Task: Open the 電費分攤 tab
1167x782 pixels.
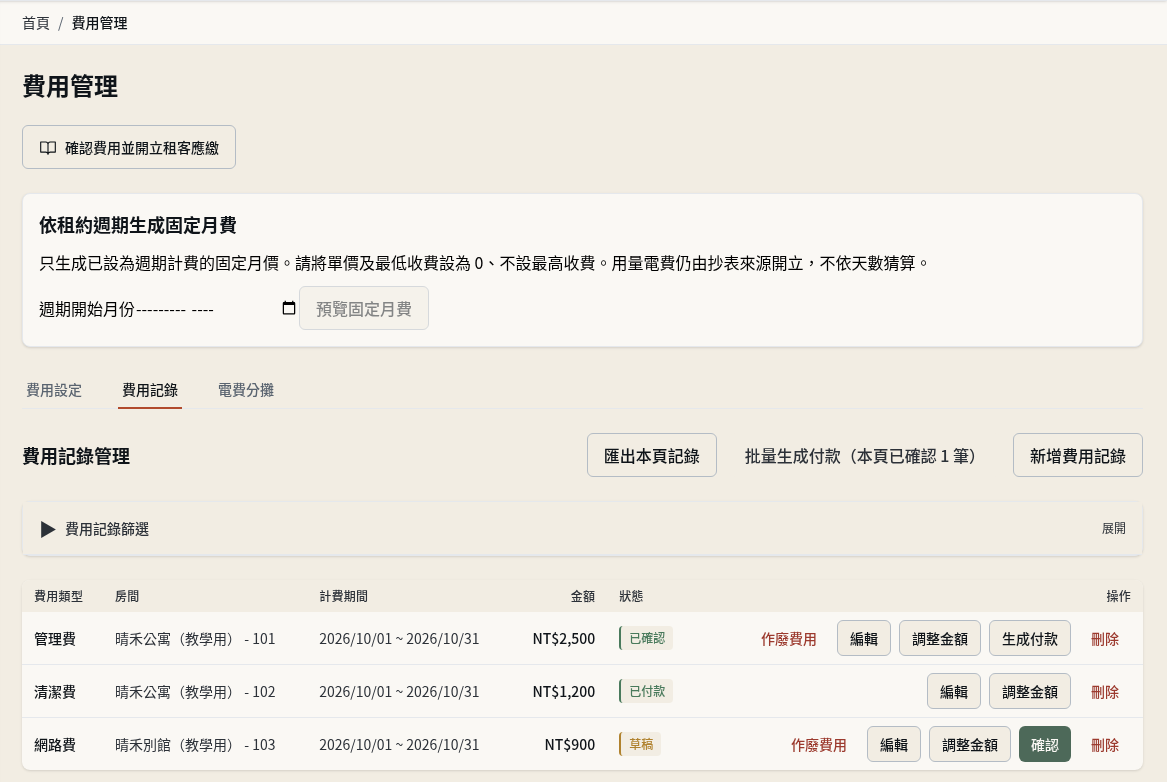Action: 246,390
